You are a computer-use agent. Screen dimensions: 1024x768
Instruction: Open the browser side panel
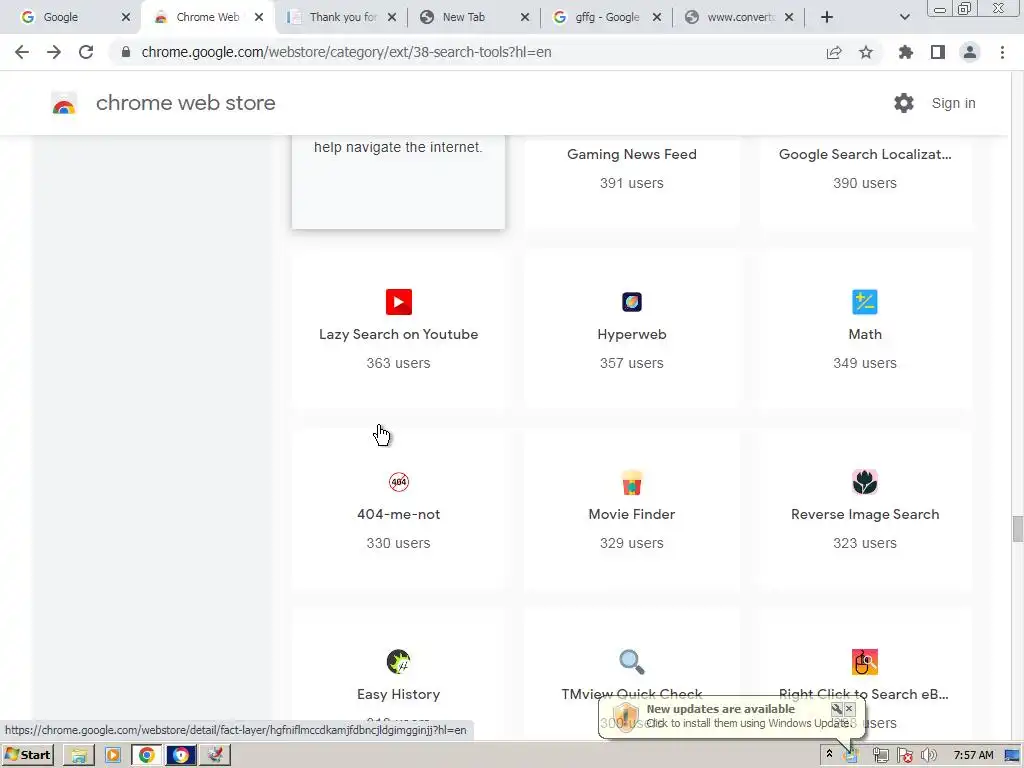click(938, 52)
